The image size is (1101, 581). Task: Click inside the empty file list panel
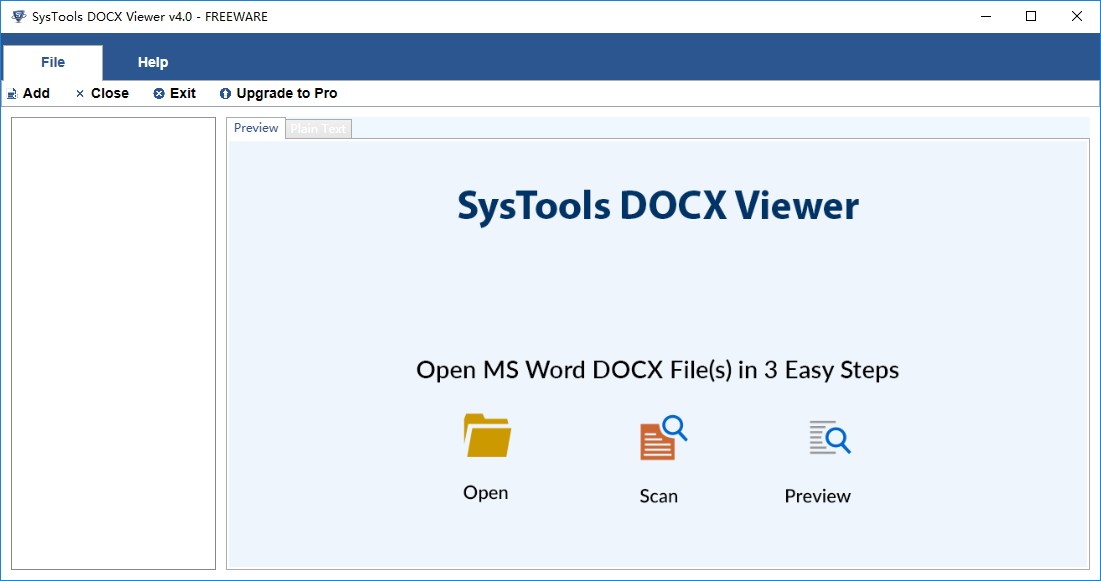[x=113, y=343]
